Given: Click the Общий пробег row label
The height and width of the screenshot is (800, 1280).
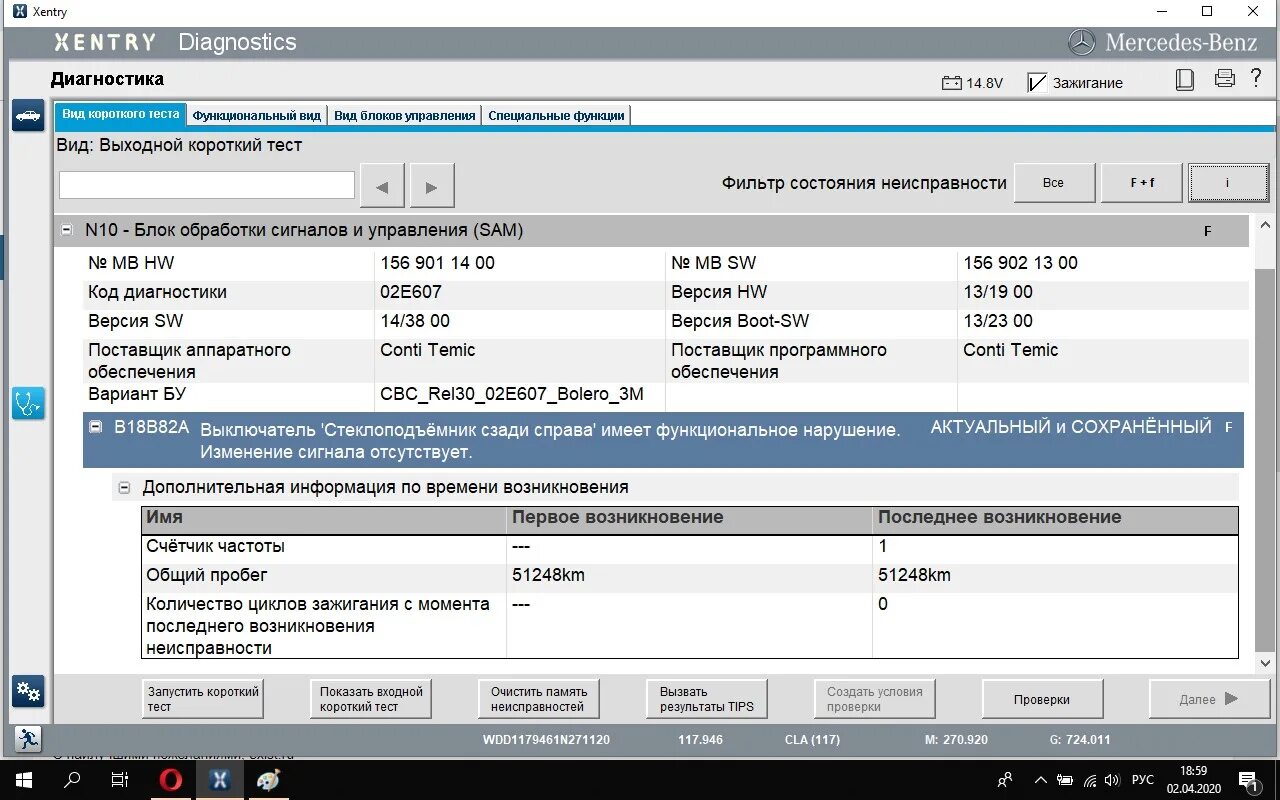Looking at the screenshot, I should 207,575.
